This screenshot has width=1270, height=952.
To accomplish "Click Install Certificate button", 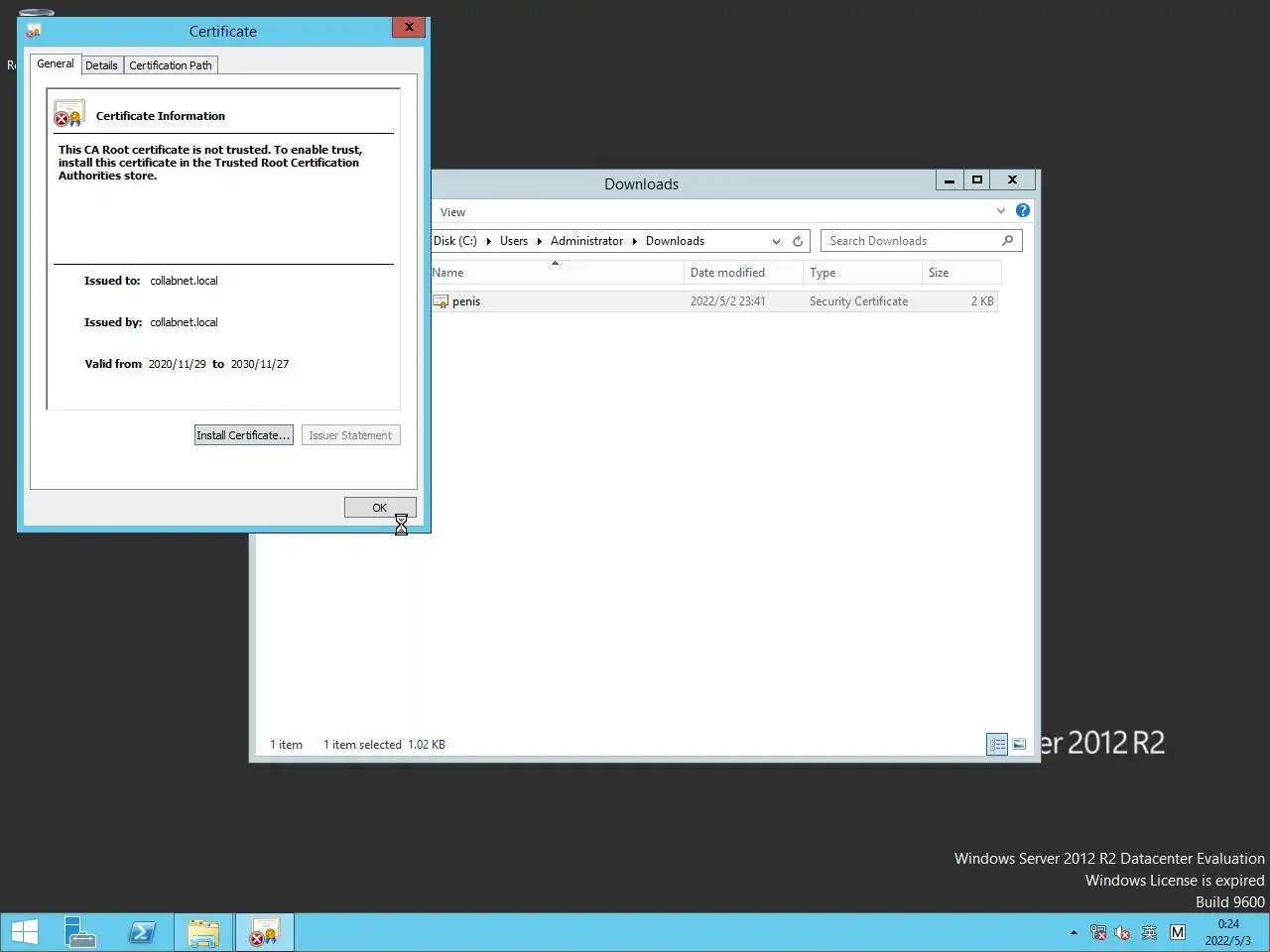I will [243, 435].
